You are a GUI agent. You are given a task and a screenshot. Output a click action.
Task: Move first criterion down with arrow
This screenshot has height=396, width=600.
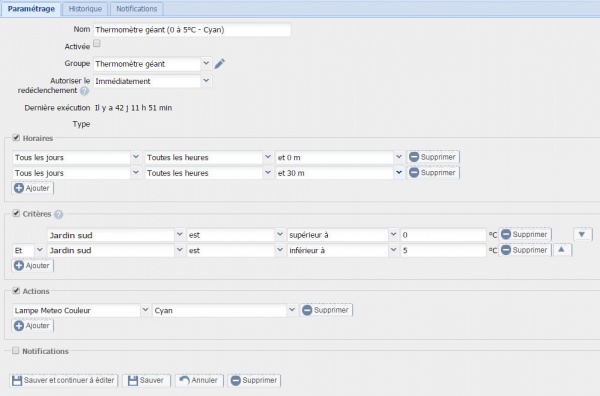582,234
